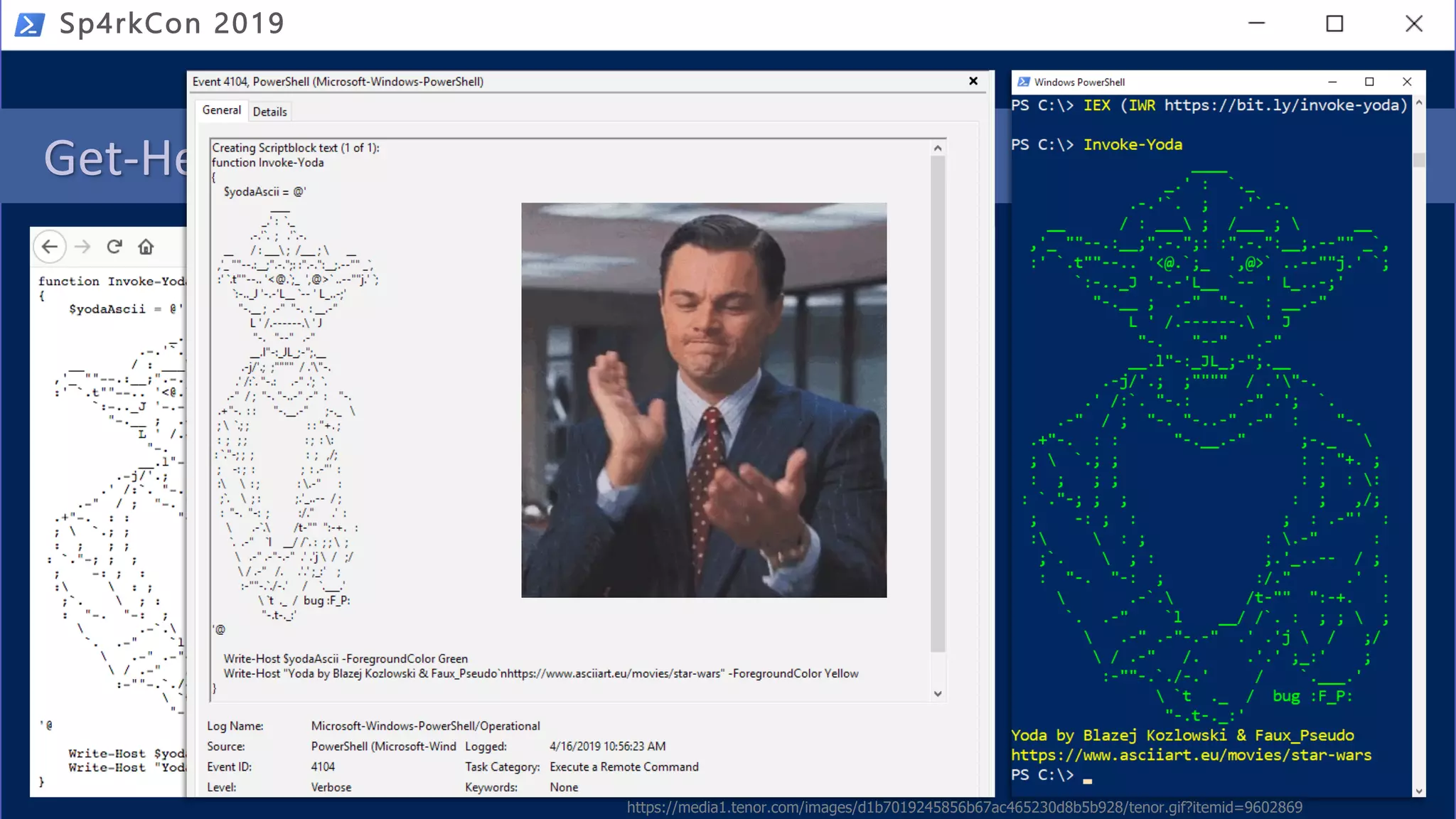Click the Source value 'PowerShell (Microsoft-Wind'

point(383,746)
